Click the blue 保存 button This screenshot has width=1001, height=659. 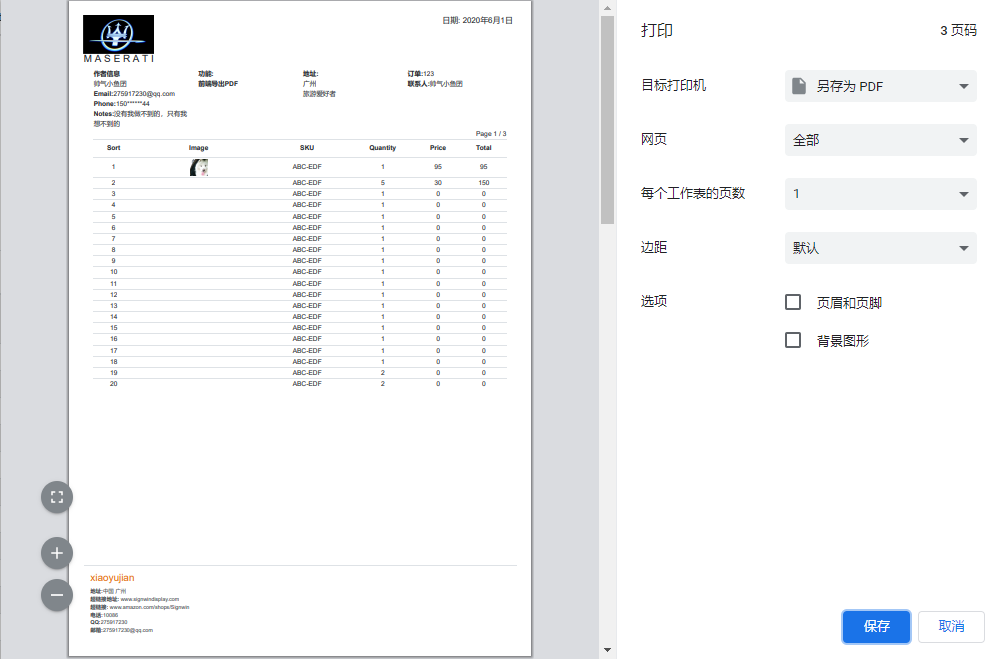point(876,626)
